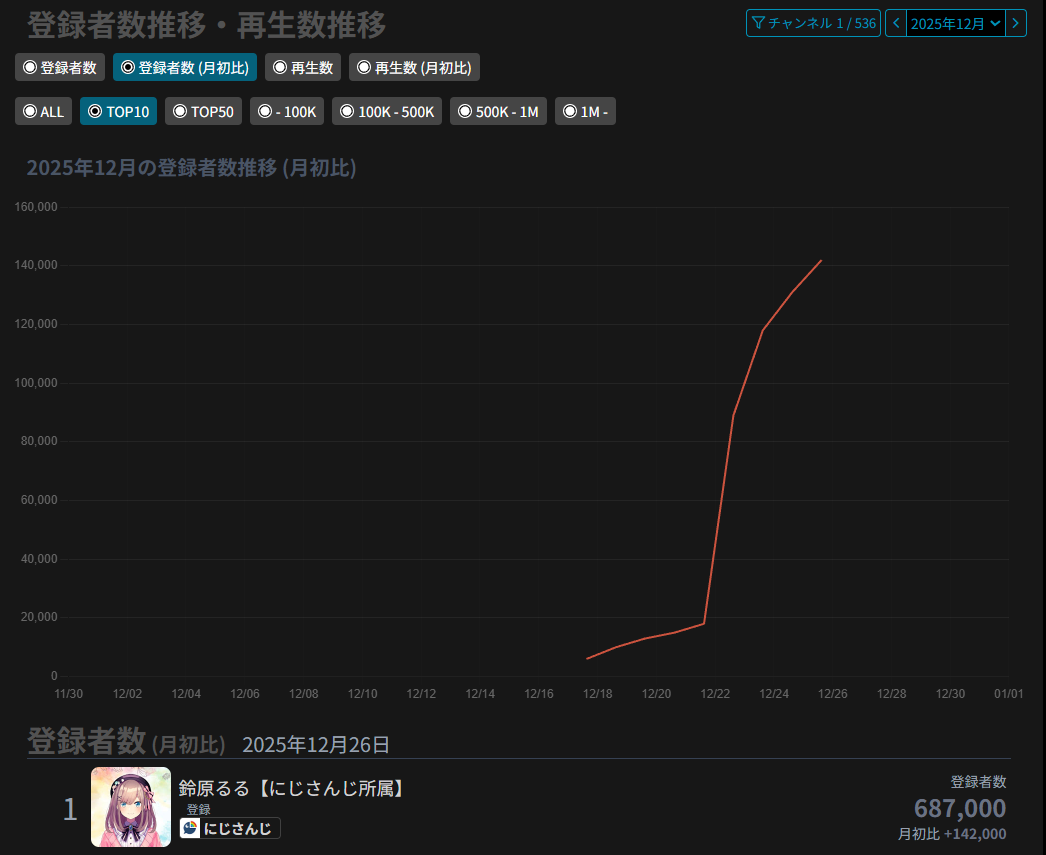Click the 12/22 x-axis date label

pyautogui.click(x=715, y=694)
